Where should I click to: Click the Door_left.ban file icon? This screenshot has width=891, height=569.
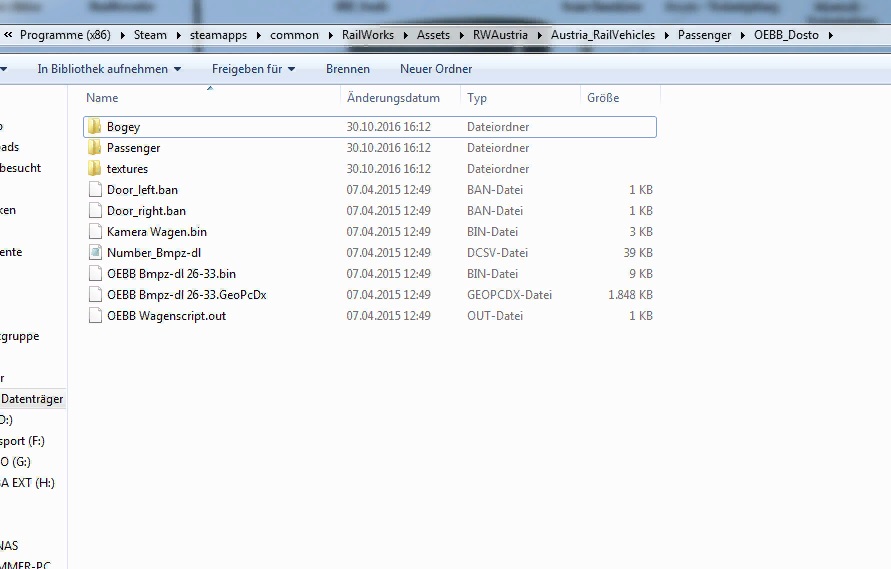pyautogui.click(x=95, y=189)
